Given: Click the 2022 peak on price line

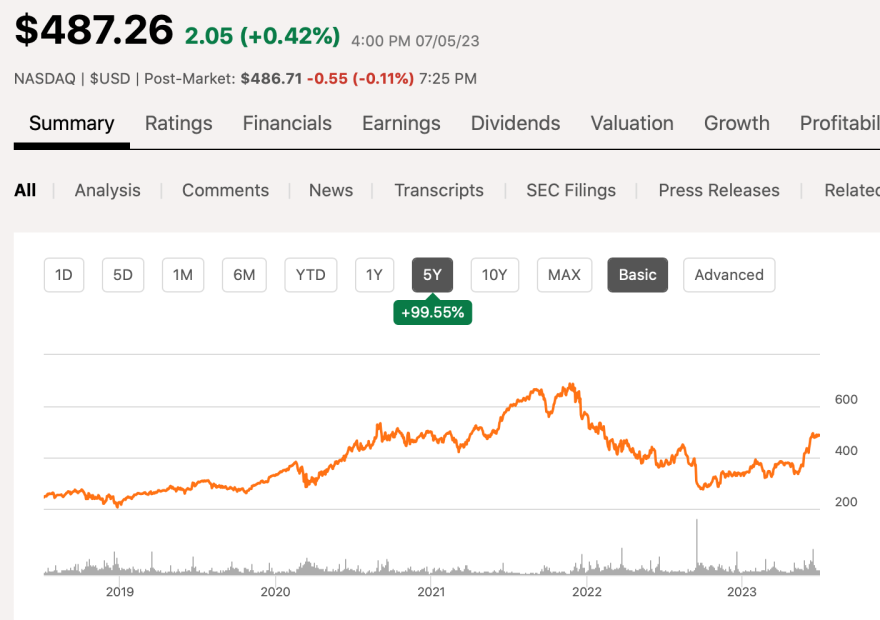Looking at the screenshot, I should pos(571,385).
